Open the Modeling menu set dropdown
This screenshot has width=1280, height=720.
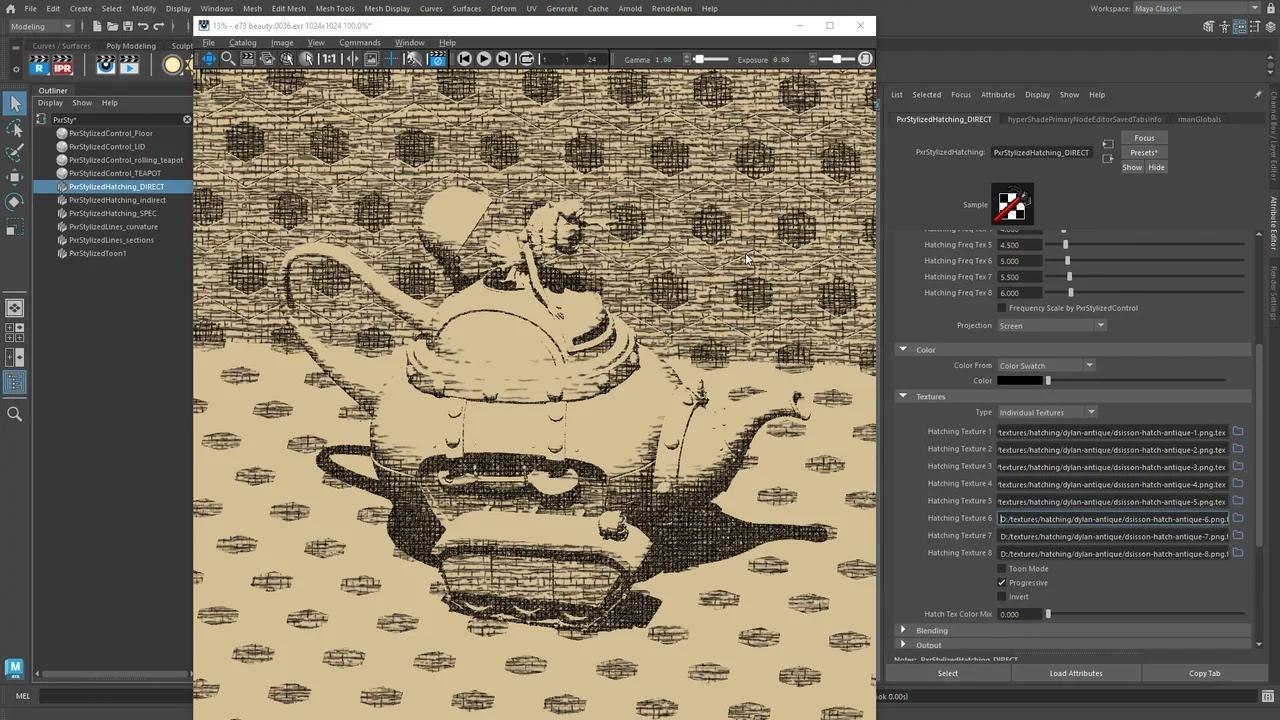pos(40,26)
